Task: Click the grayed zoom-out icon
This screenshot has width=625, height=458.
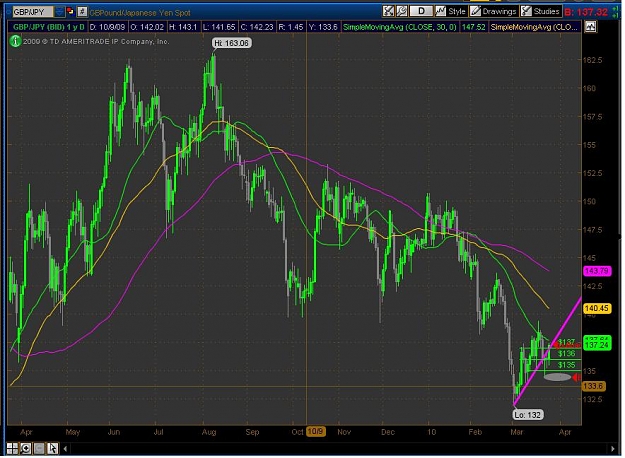Action: (39, 449)
